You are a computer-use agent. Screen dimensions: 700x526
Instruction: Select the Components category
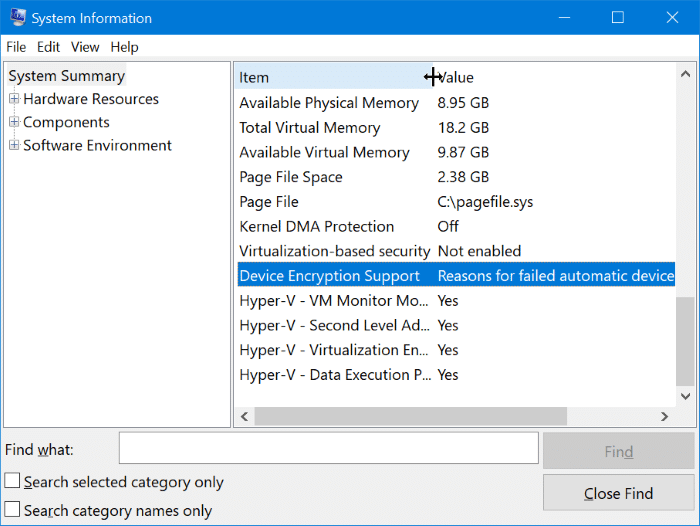[x=66, y=122]
